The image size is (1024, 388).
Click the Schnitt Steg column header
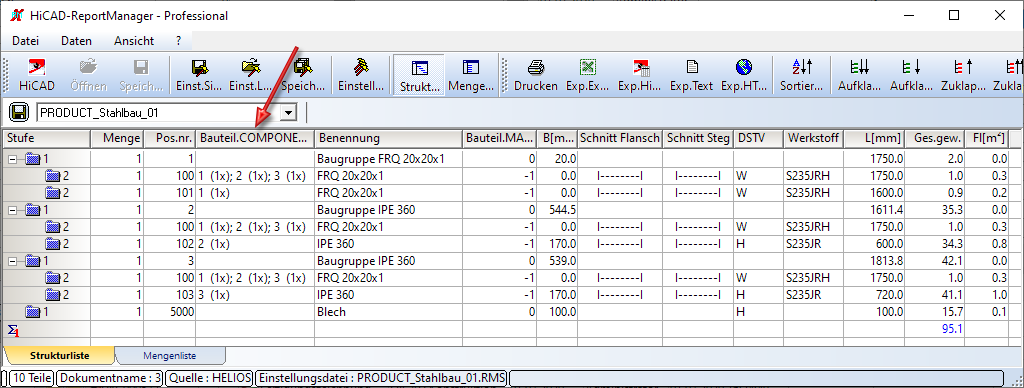pos(697,138)
